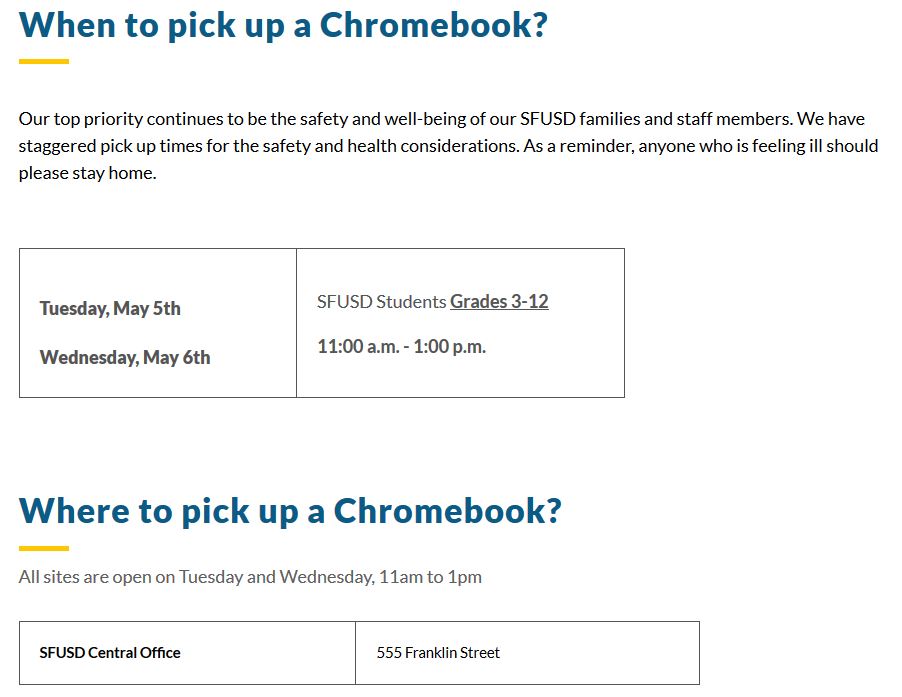
Task: Click "11am to 1pm" in the sites sentence
Action: pos(431,577)
